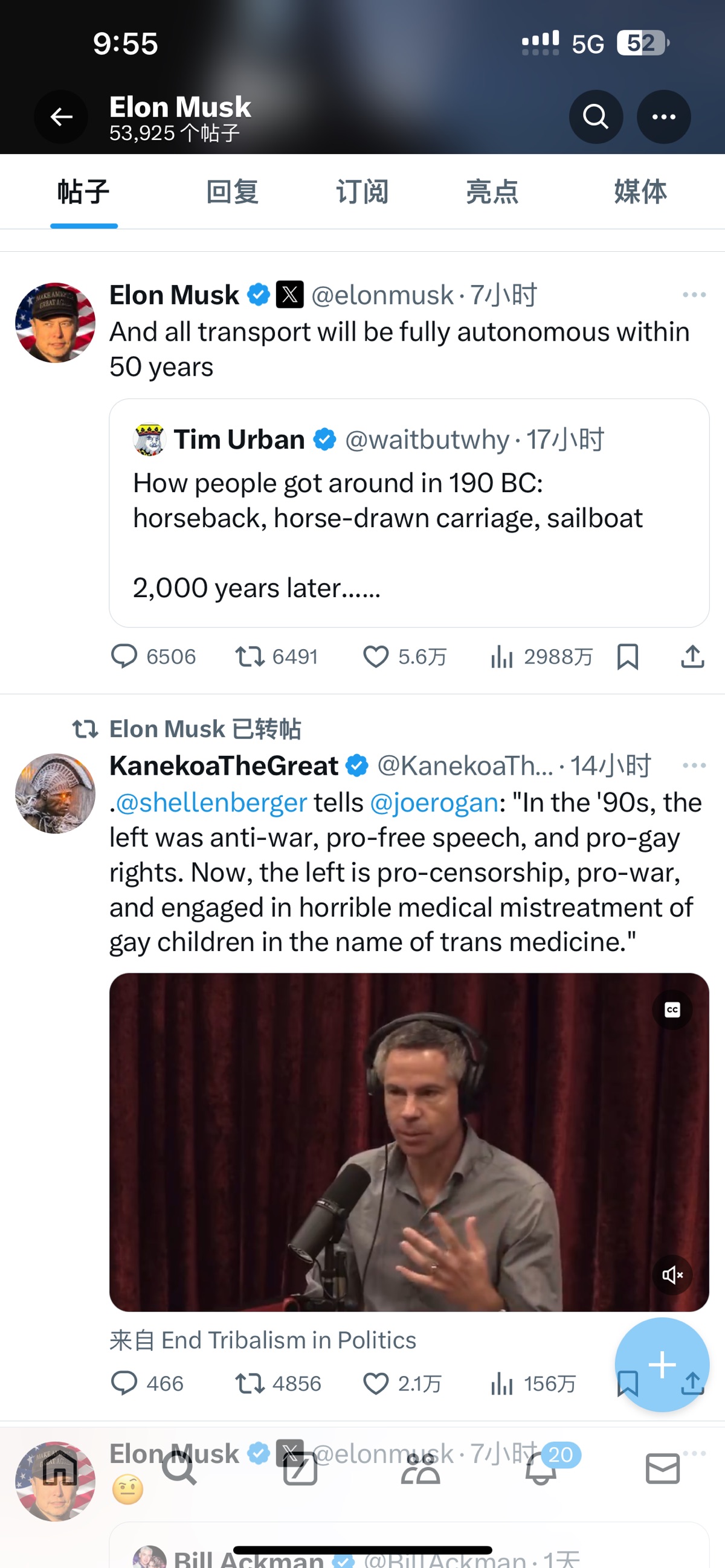Open search on Elon Musk profile
Image resolution: width=725 pixels, height=1568 pixels.
[595, 117]
